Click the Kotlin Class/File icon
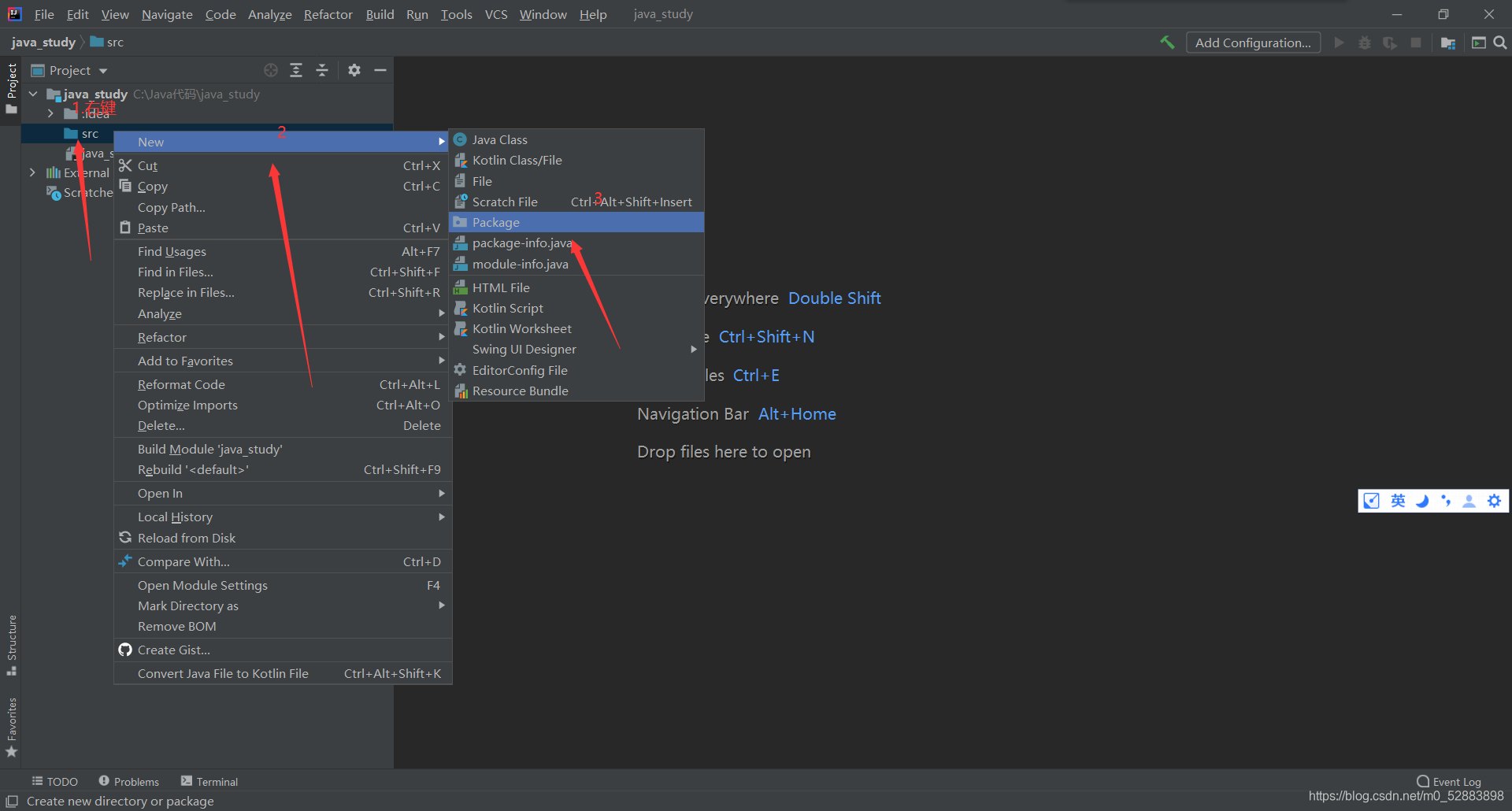The height and width of the screenshot is (811, 1512). (x=461, y=160)
